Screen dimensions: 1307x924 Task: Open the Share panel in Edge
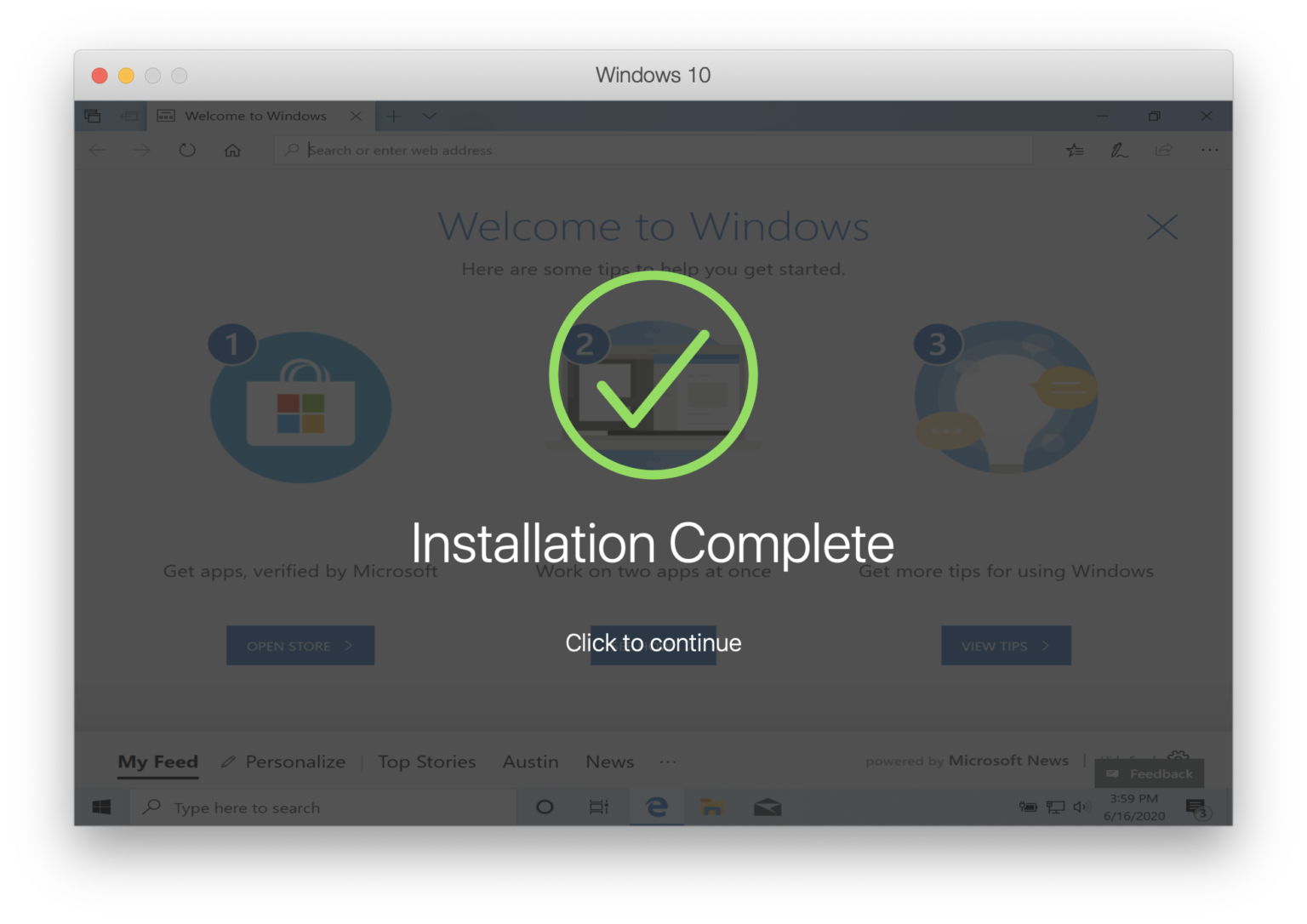[x=1164, y=150]
